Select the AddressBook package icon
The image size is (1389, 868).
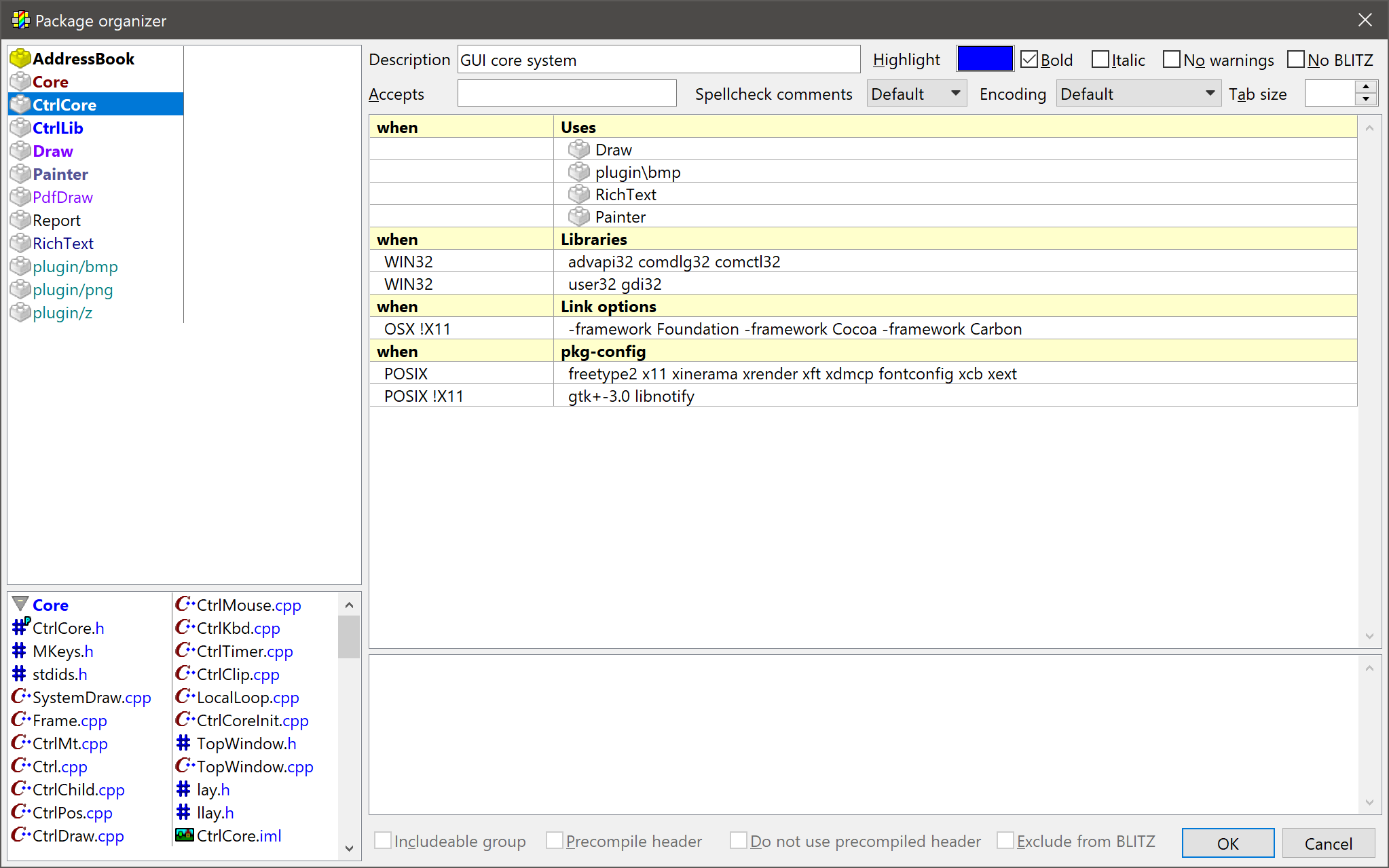(20, 59)
